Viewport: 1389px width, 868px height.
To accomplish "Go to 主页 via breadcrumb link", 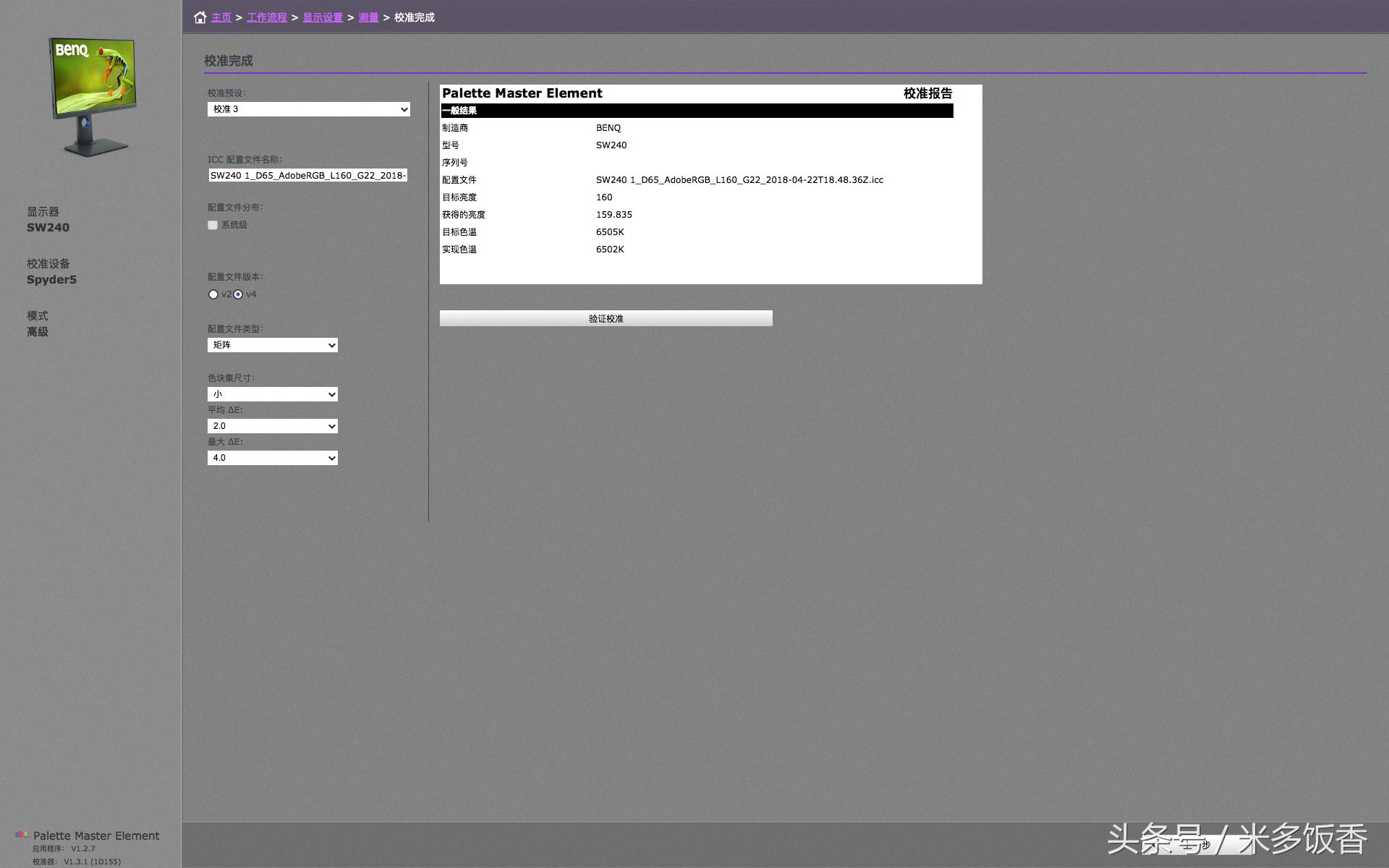I will (x=221, y=17).
